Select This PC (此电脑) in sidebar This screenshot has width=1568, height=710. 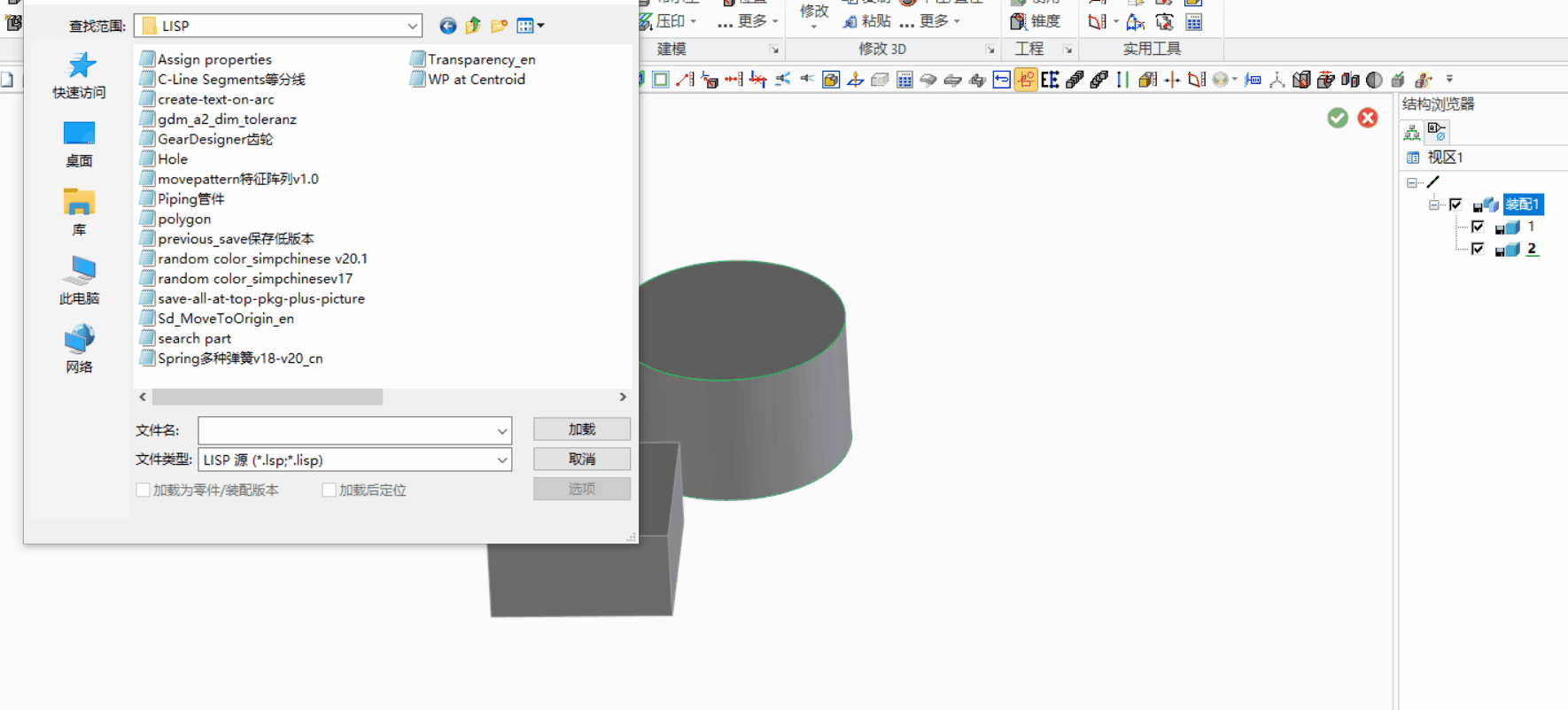point(79,281)
